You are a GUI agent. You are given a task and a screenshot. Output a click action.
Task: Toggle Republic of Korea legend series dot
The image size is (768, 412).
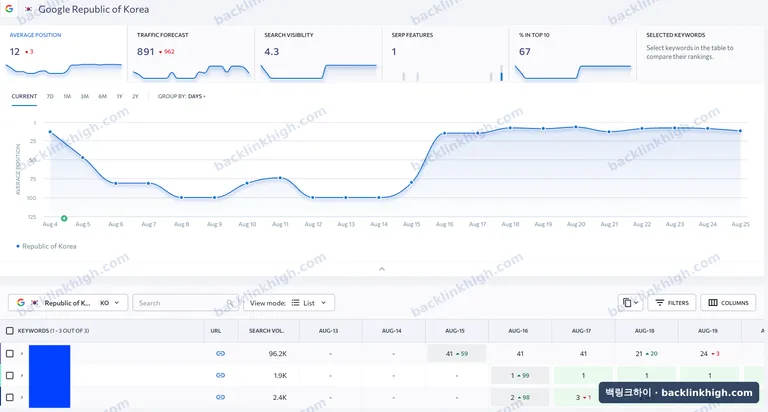point(18,246)
